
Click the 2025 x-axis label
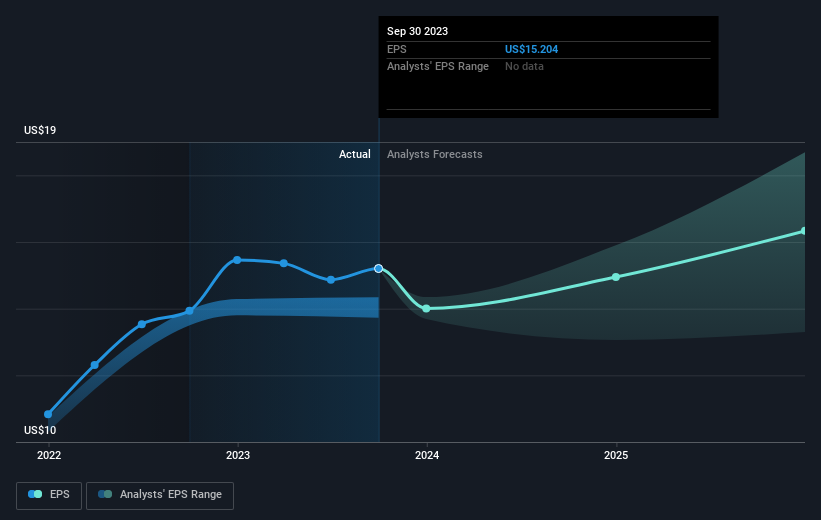[616, 456]
